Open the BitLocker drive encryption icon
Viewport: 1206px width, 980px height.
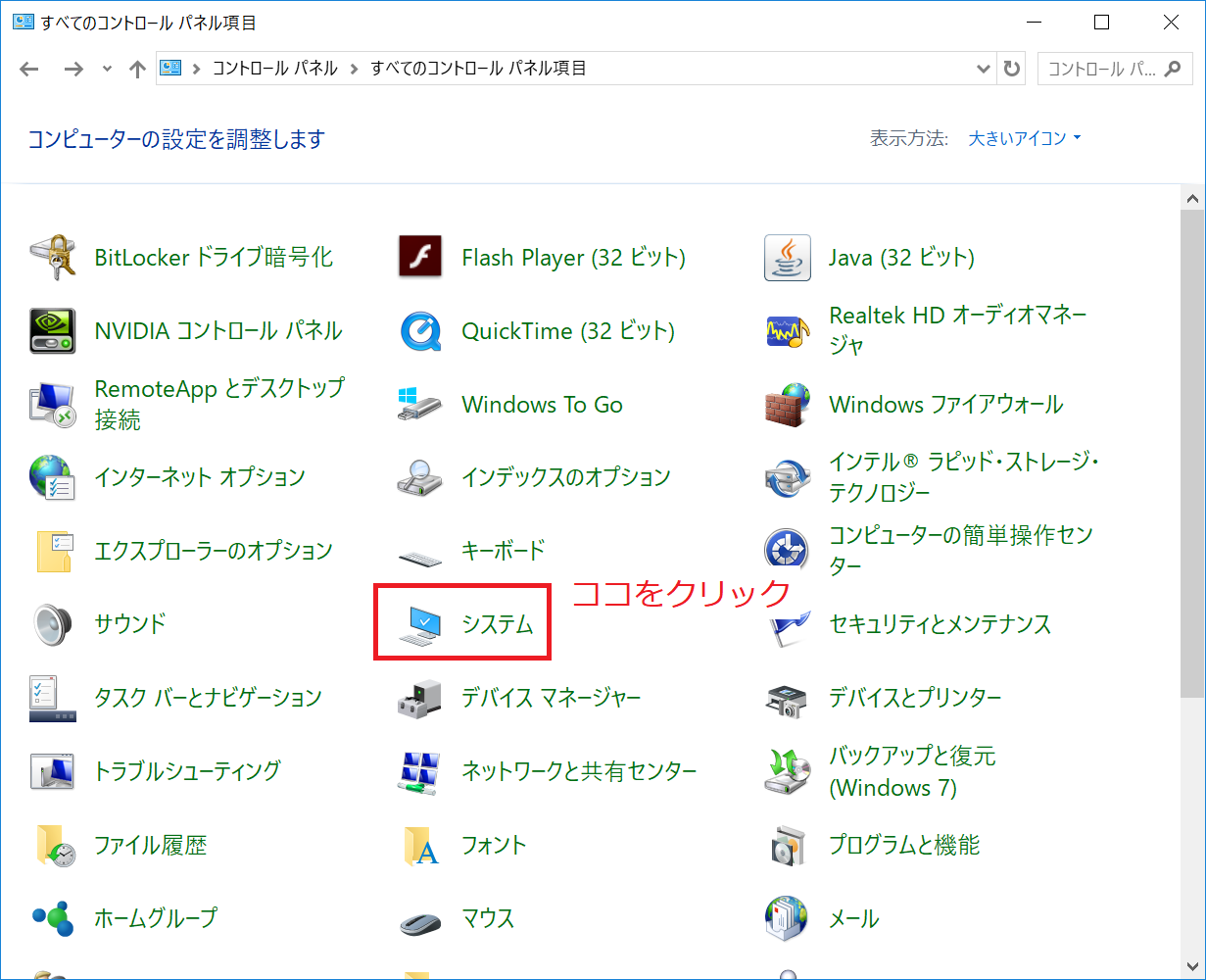(x=53, y=258)
